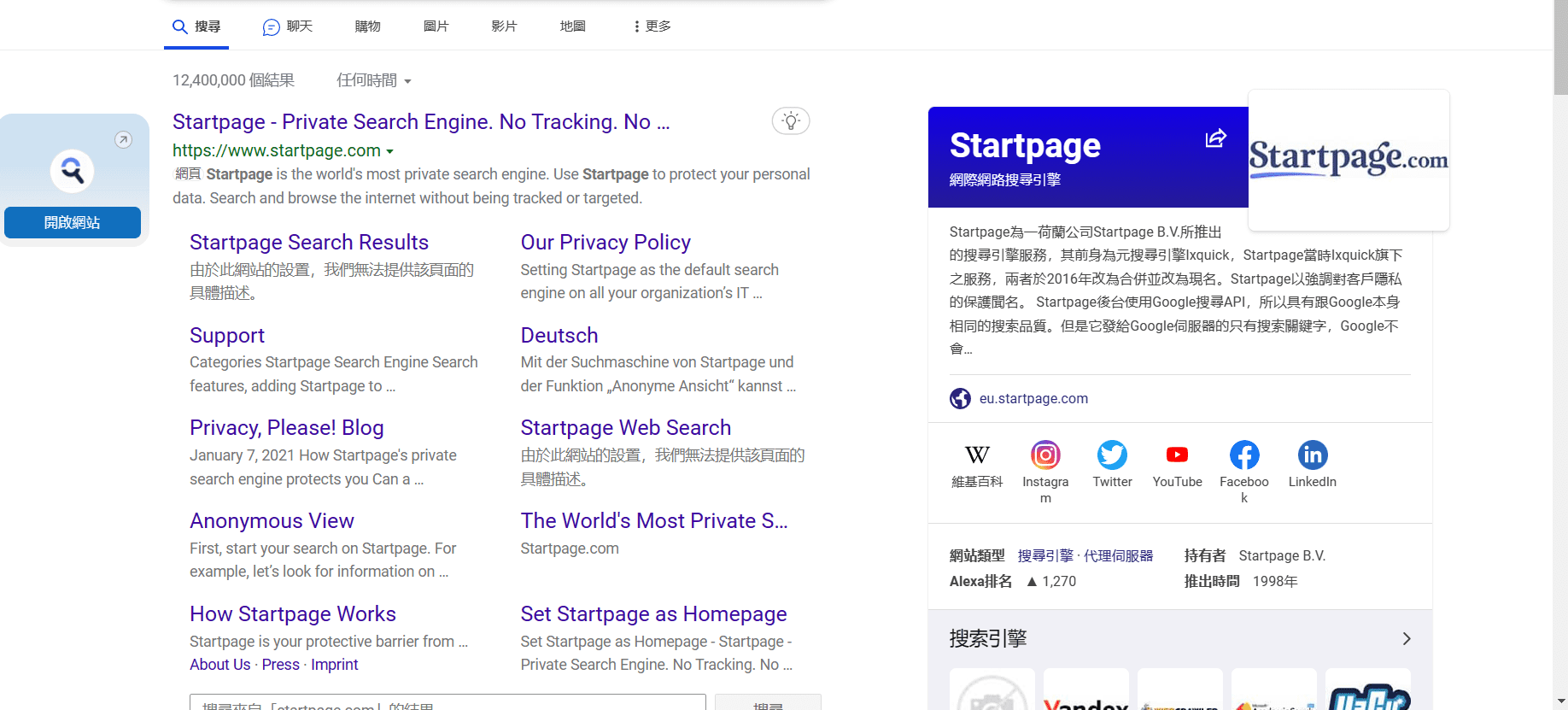Open the Privacy, Please! Blog link

pyautogui.click(x=287, y=428)
